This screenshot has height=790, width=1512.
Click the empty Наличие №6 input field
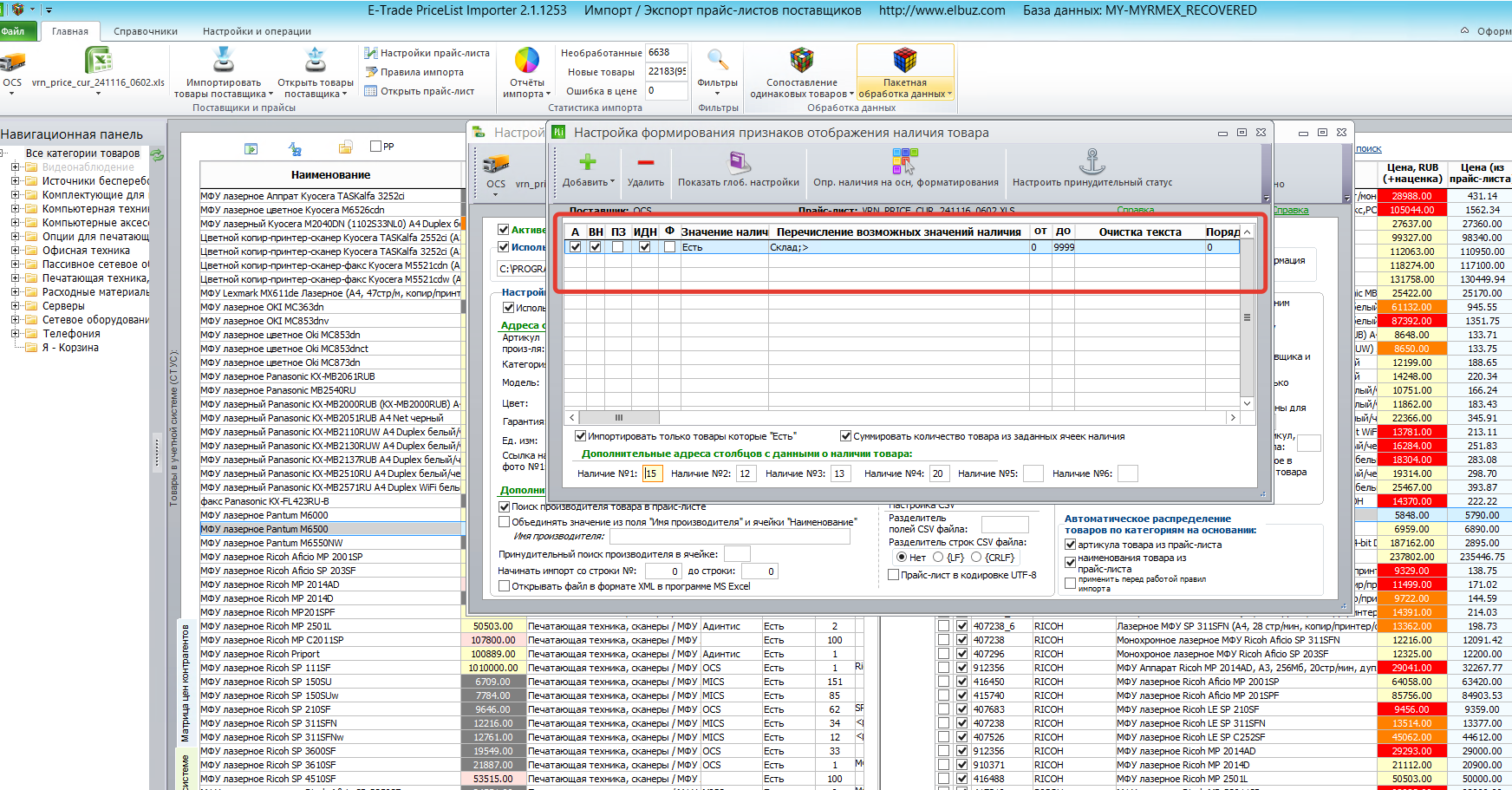coord(1127,473)
